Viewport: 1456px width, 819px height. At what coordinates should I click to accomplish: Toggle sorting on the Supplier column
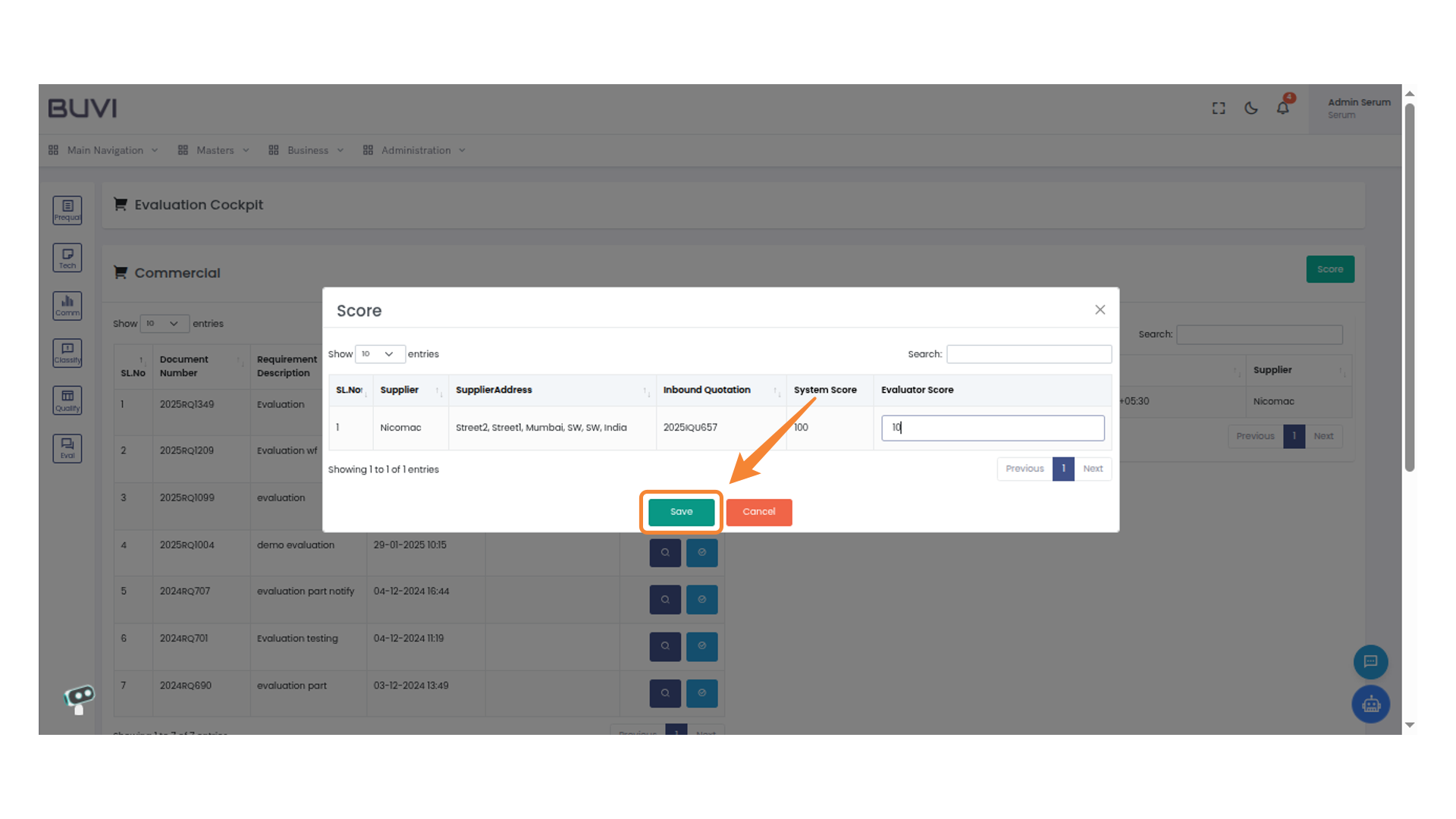438,392
